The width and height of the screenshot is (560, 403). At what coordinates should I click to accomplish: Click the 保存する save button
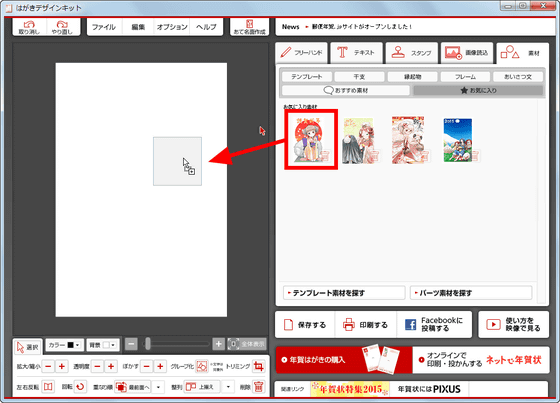pyautogui.click(x=305, y=325)
